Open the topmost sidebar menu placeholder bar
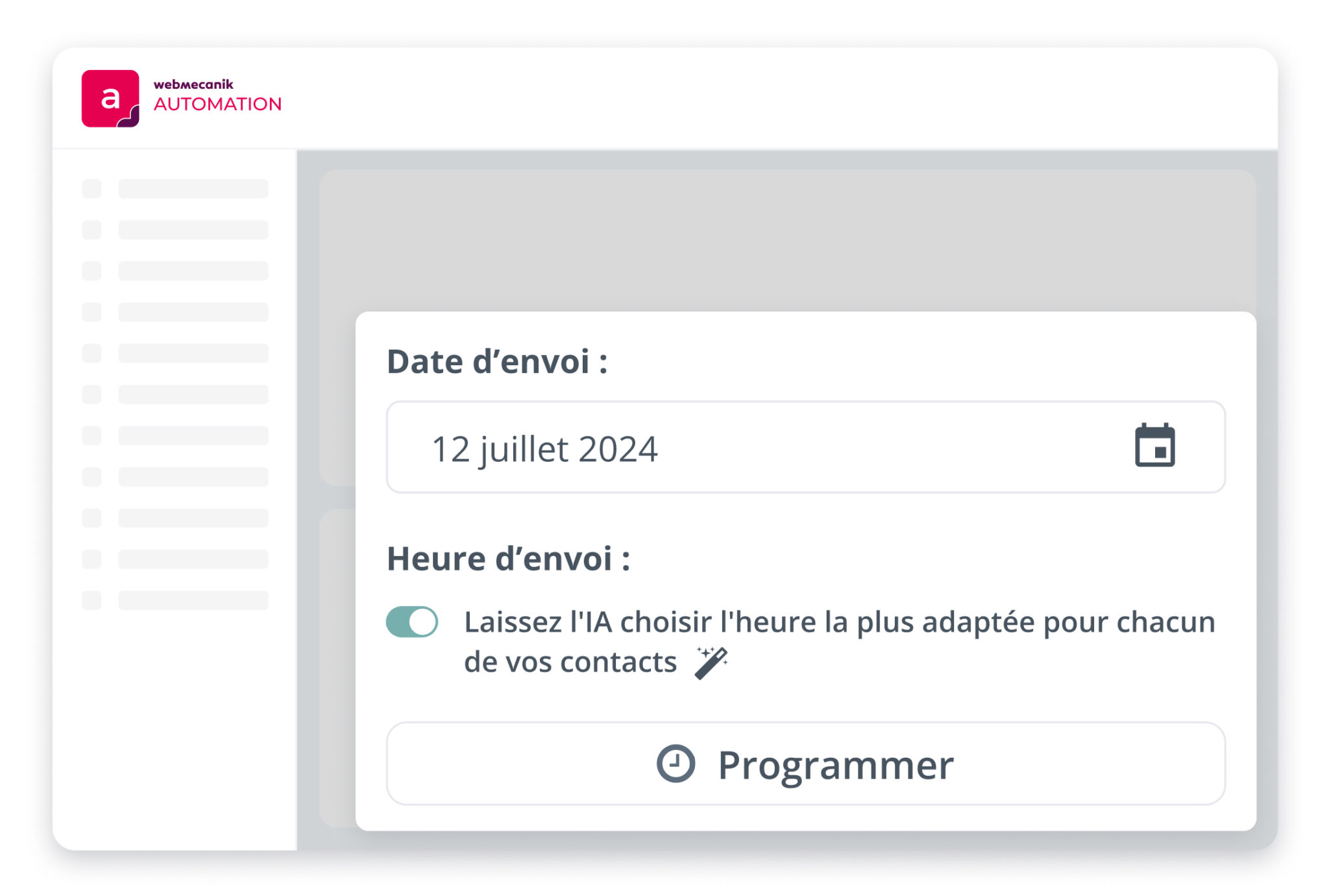Image resolution: width=1329 pixels, height=896 pixels. click(193, 189)
